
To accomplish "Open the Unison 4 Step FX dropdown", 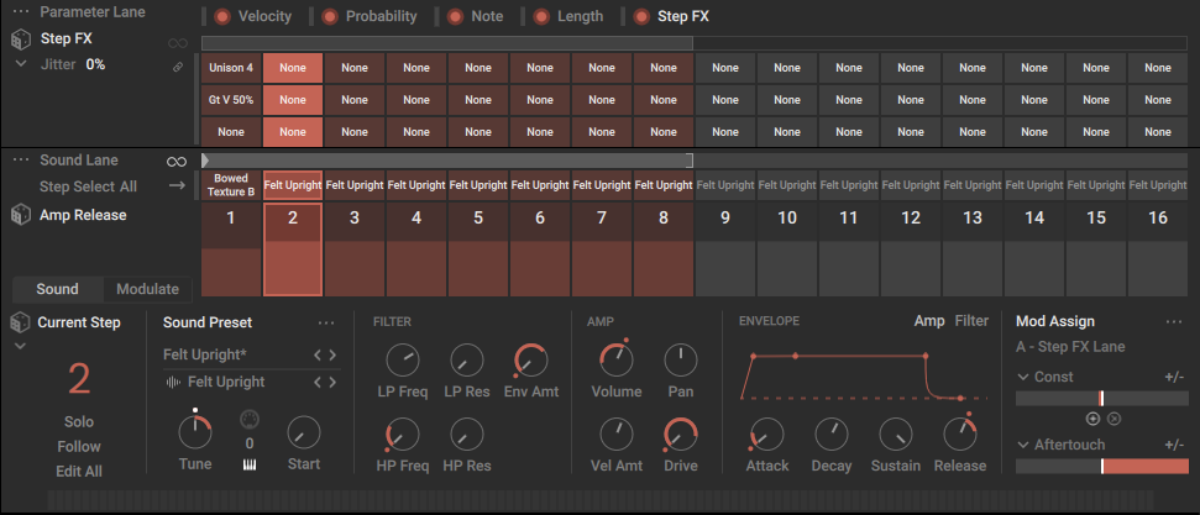I will [231, 68].
